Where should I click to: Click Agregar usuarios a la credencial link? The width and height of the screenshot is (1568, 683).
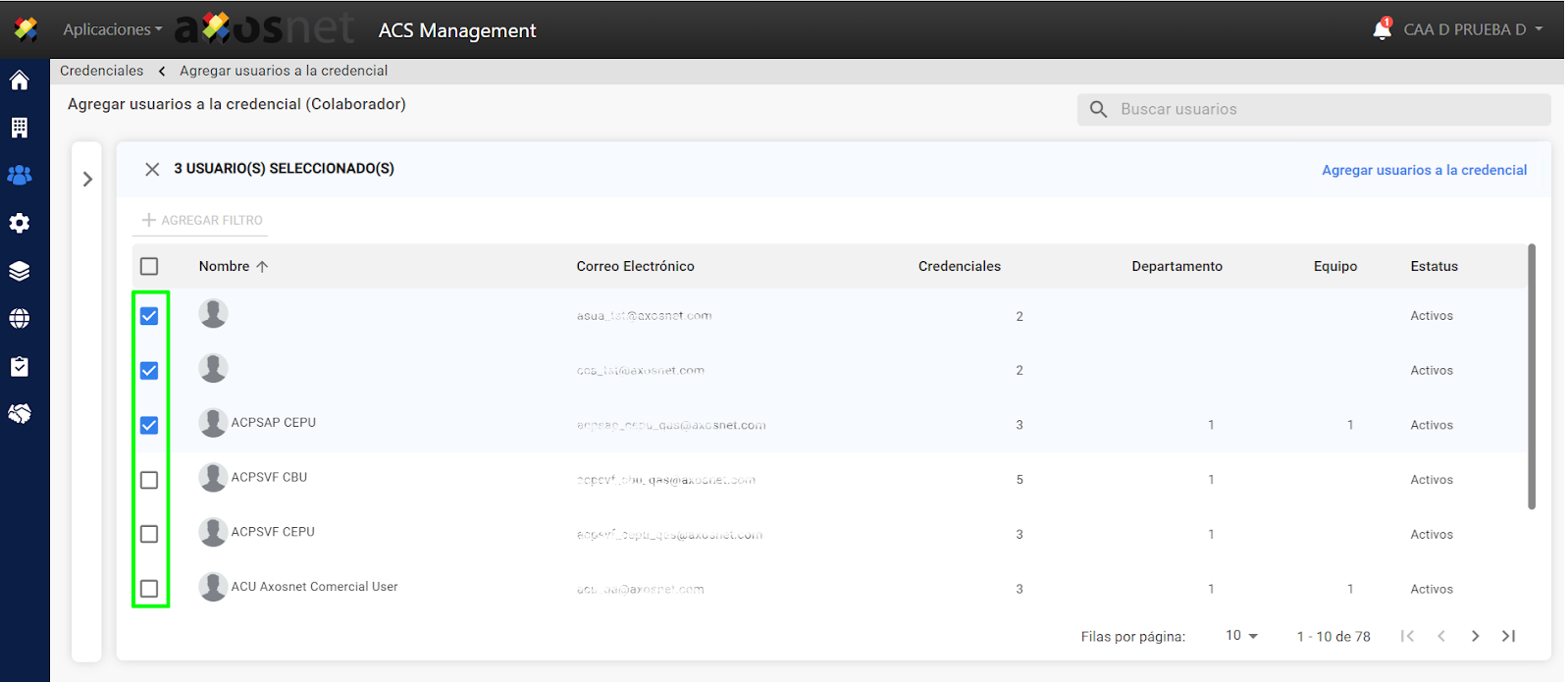[x=1424, y=170]
